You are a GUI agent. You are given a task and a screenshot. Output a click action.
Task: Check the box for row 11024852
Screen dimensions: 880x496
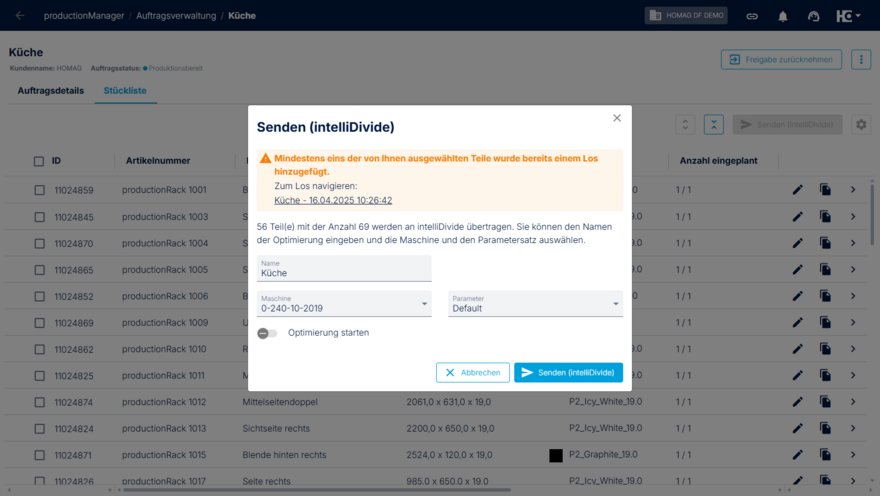coord(39,296)
